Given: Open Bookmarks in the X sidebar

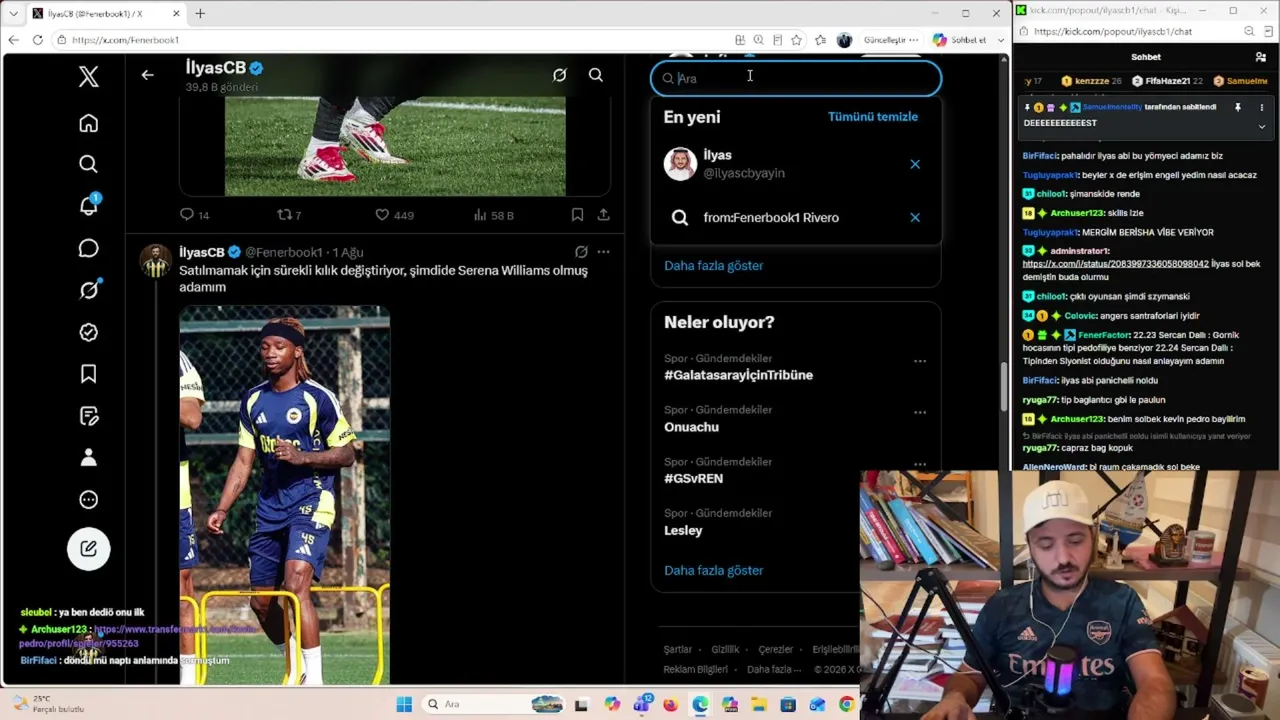Looking at the screenshot, I should click(x=89, y=374).
